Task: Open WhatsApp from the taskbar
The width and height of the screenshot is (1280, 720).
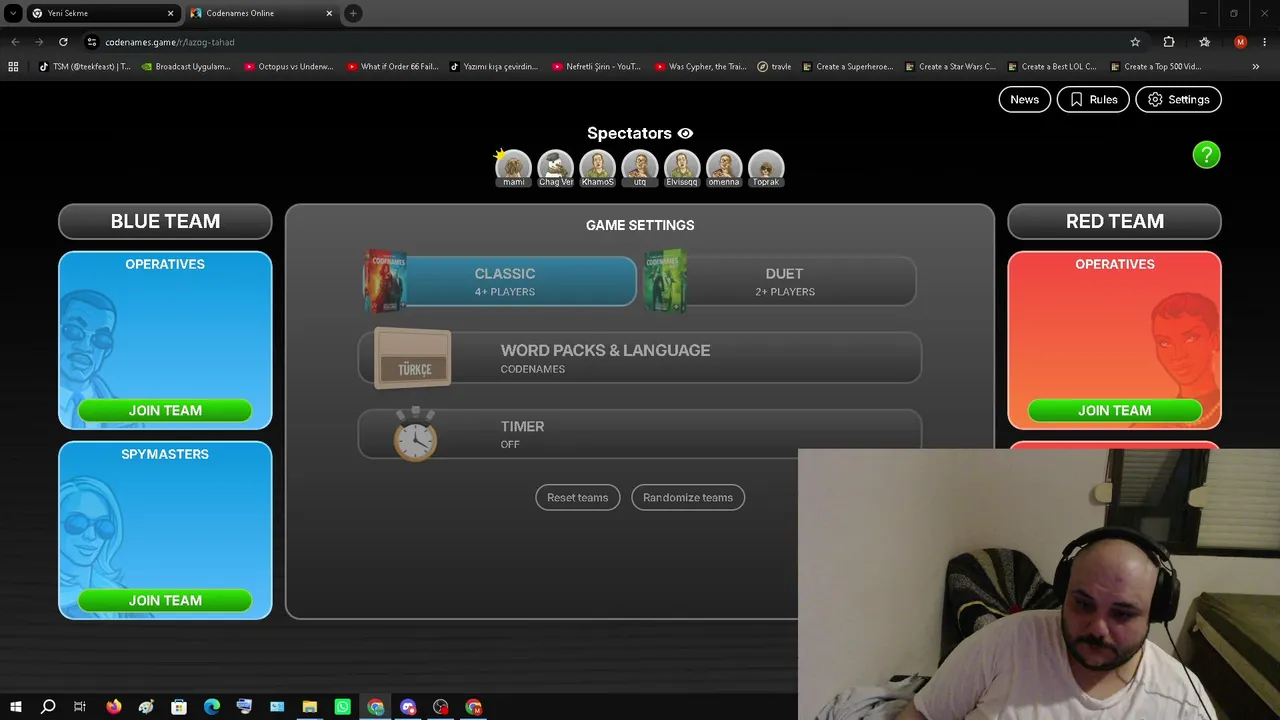Action: [343, 707]
